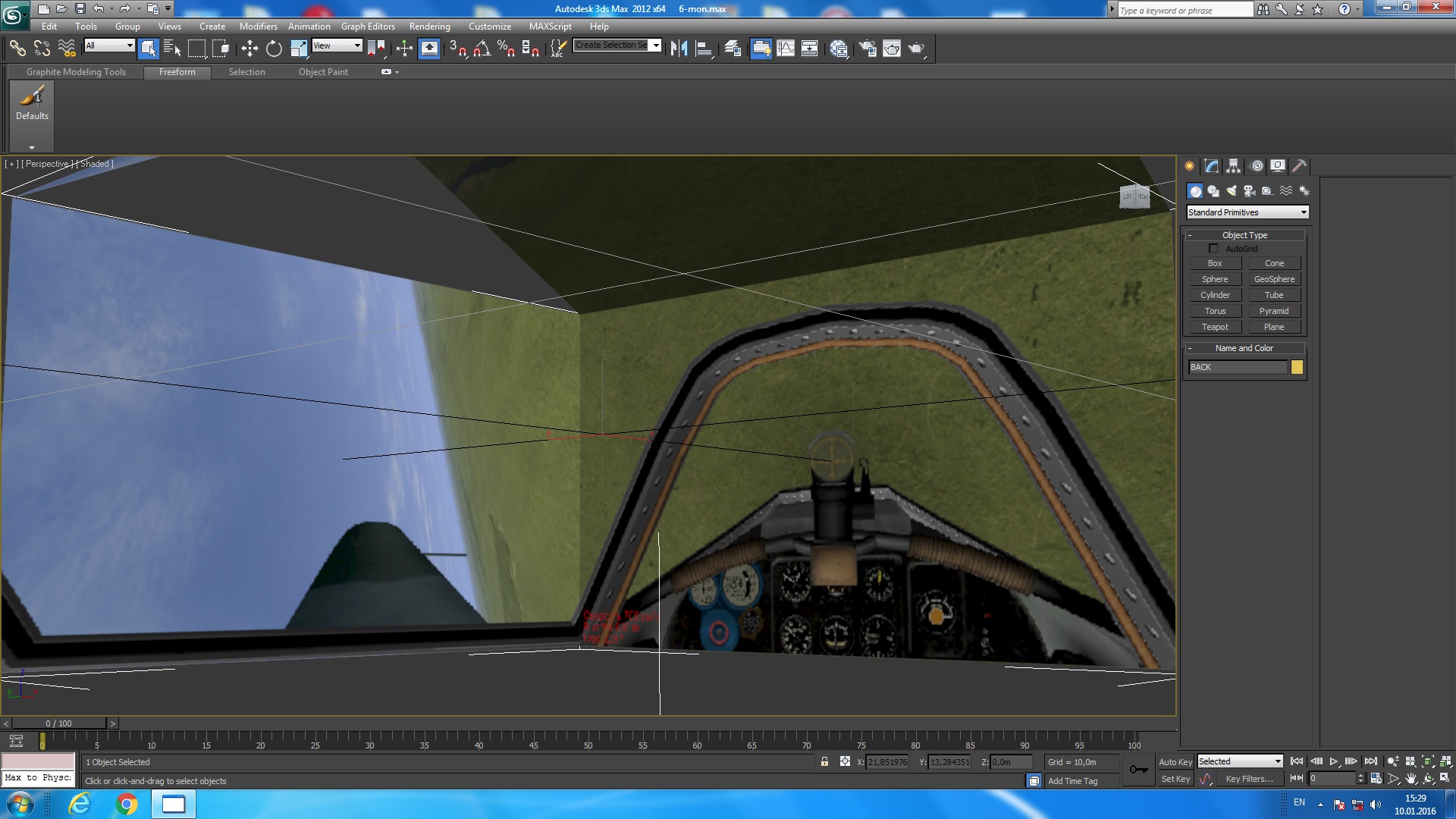The image size is (1456, 819).
Task: Switch to the Object Paint tab
Action: tap(323, 72)
